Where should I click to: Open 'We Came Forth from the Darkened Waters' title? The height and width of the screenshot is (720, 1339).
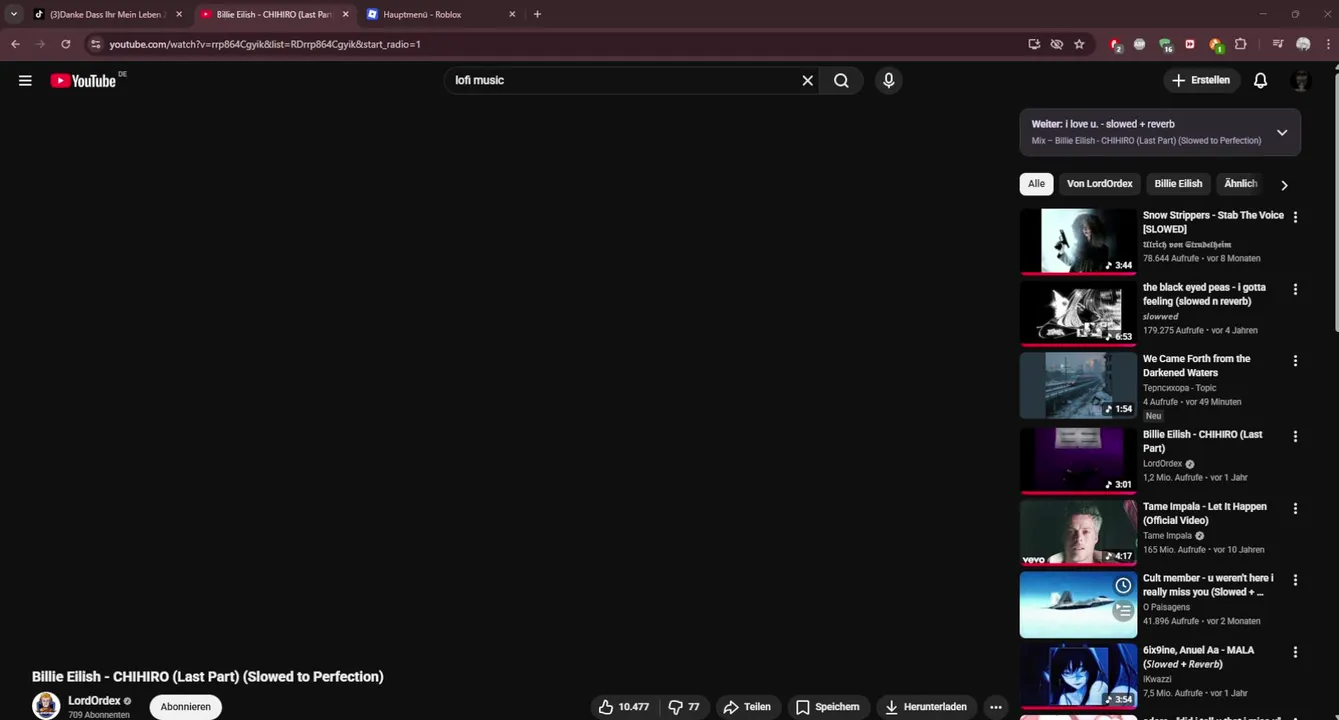tap(1196, 365)
